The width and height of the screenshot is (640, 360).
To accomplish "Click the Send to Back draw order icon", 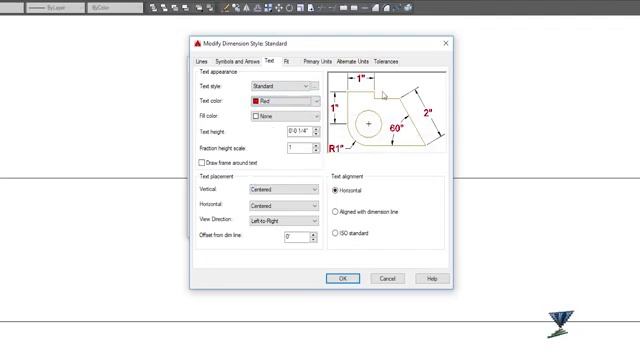I will [x=164, y=8].
